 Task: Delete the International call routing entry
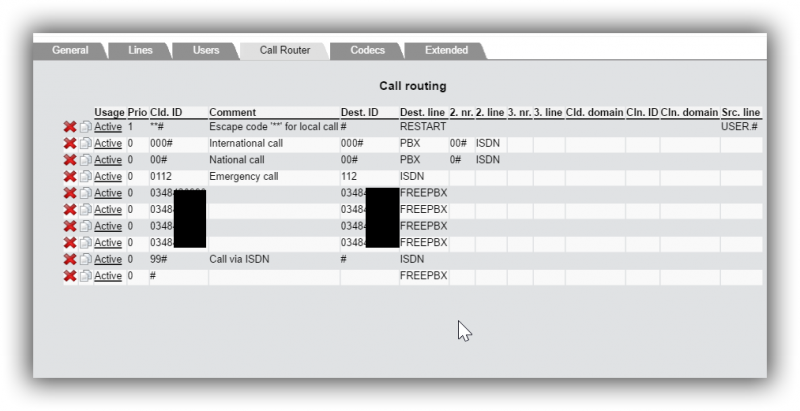70,144
